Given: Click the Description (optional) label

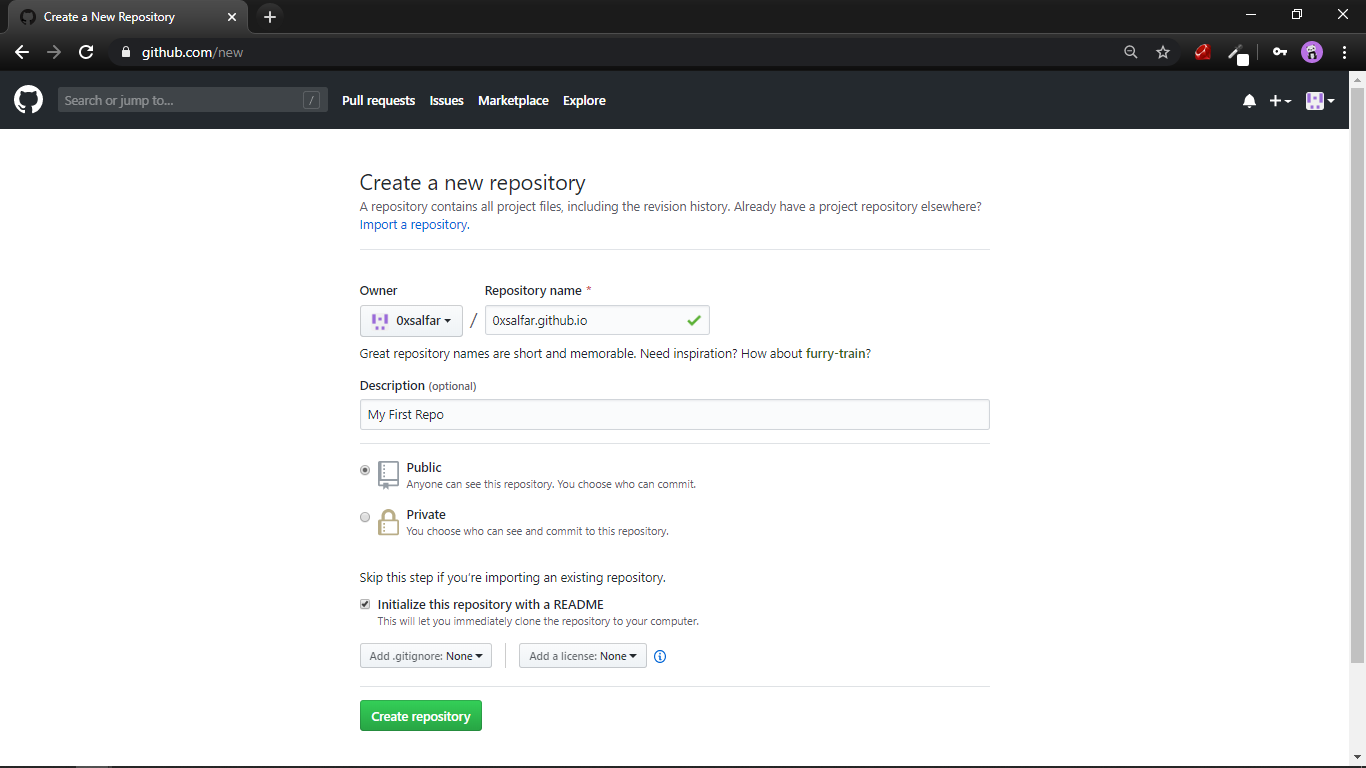Looking at the screenshot, I should coord(418,385).
